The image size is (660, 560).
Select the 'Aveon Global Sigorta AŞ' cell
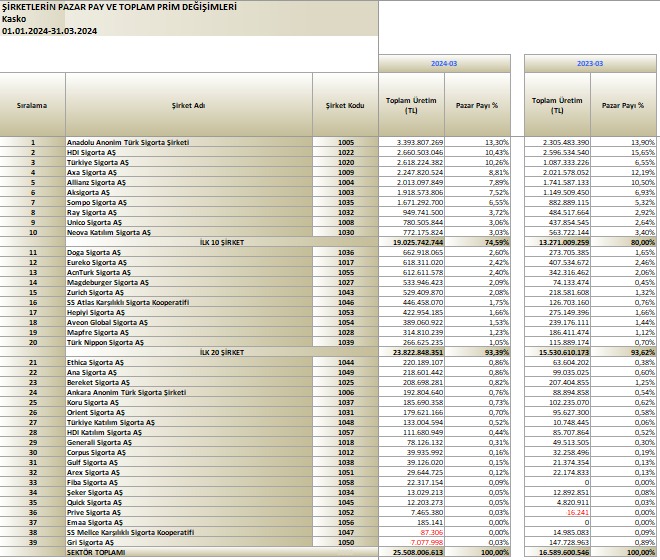(189, 323)
